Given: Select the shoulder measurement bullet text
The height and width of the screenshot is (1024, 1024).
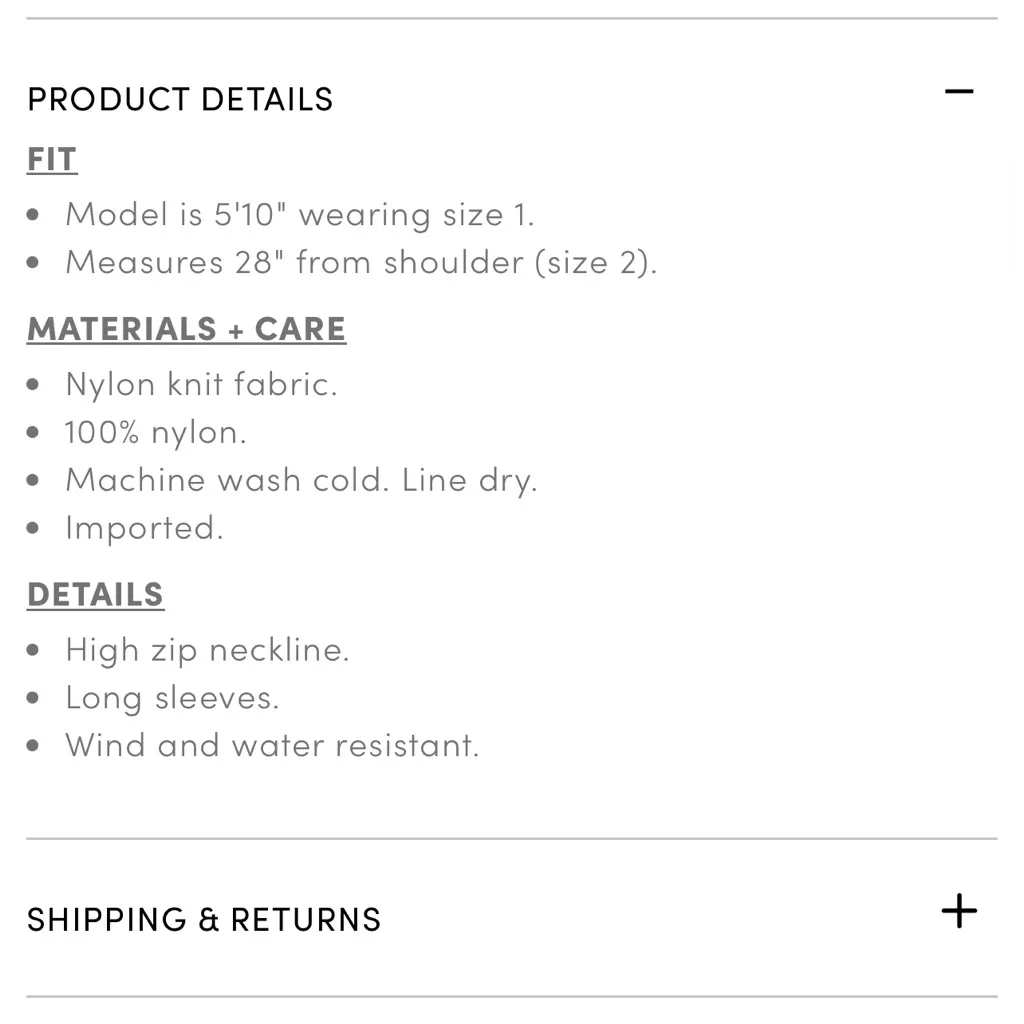Looking at the screenshot, I should [360, 262].
